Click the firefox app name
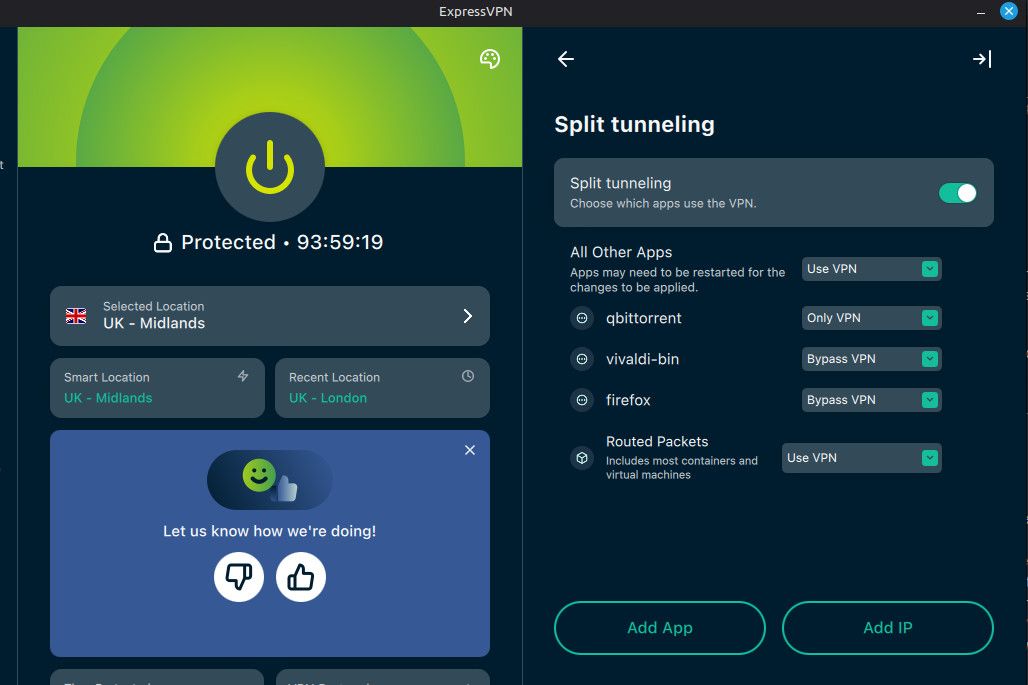 click(x=628, y=400)
